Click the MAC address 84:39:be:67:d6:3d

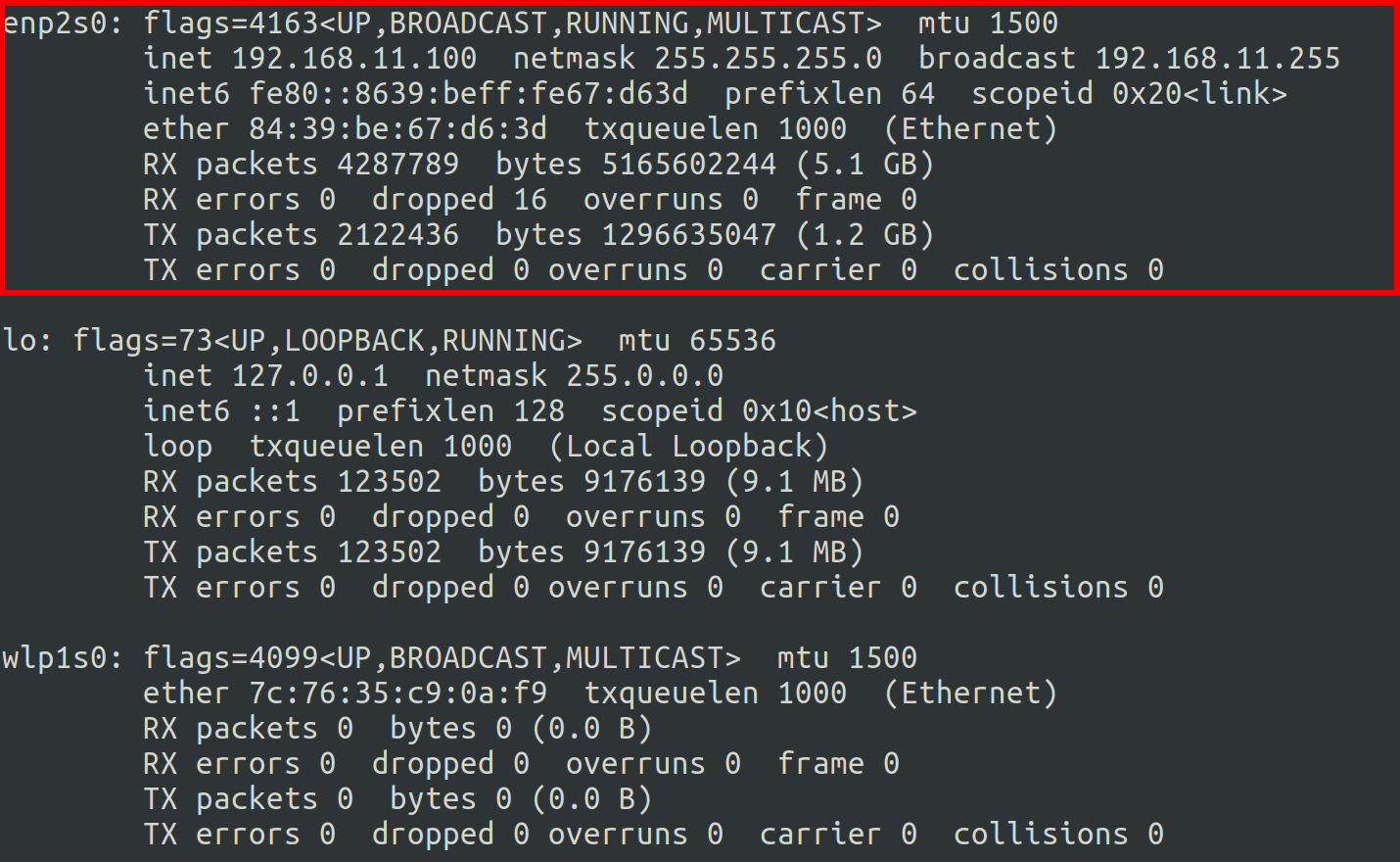click(x=397, y=129)
